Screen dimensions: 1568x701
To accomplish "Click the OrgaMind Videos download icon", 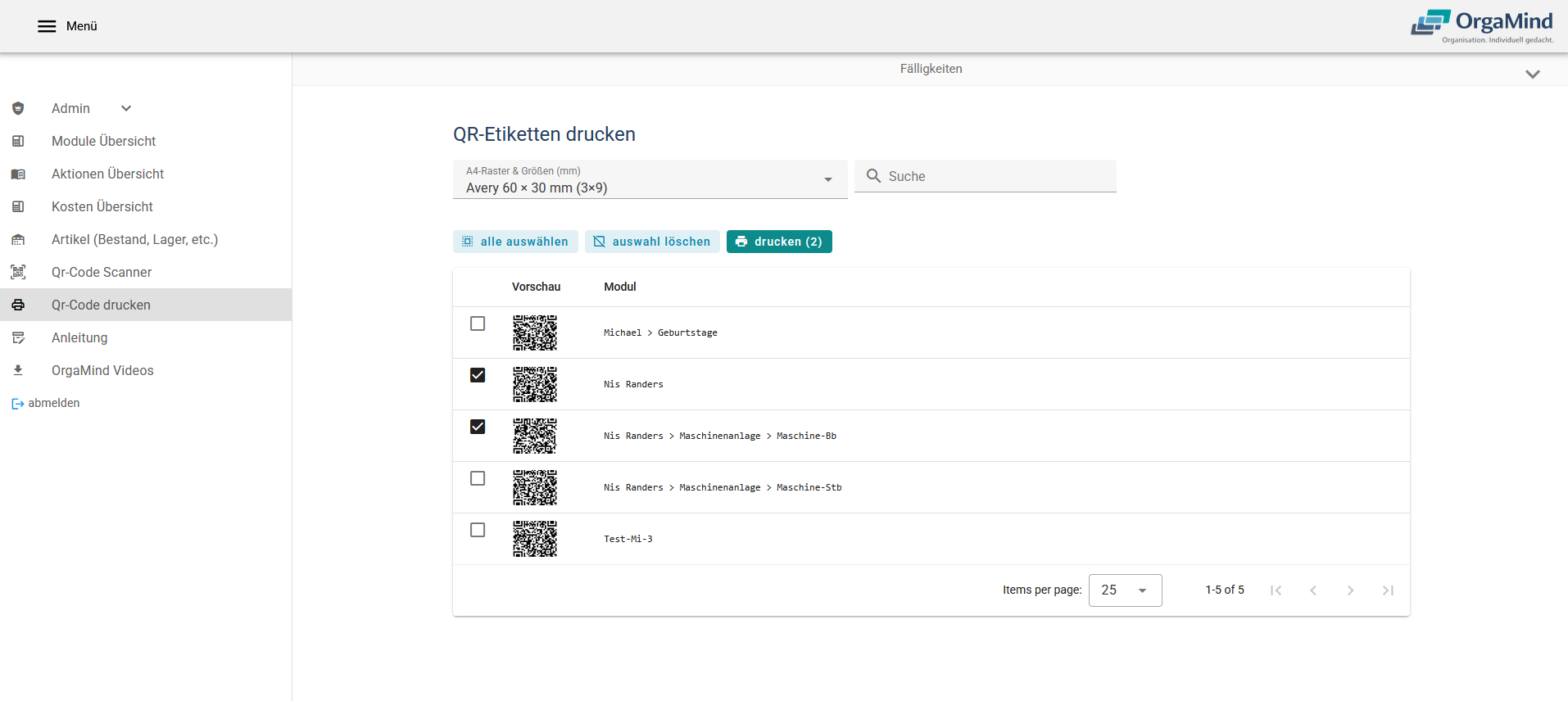I will pos(18,370).
